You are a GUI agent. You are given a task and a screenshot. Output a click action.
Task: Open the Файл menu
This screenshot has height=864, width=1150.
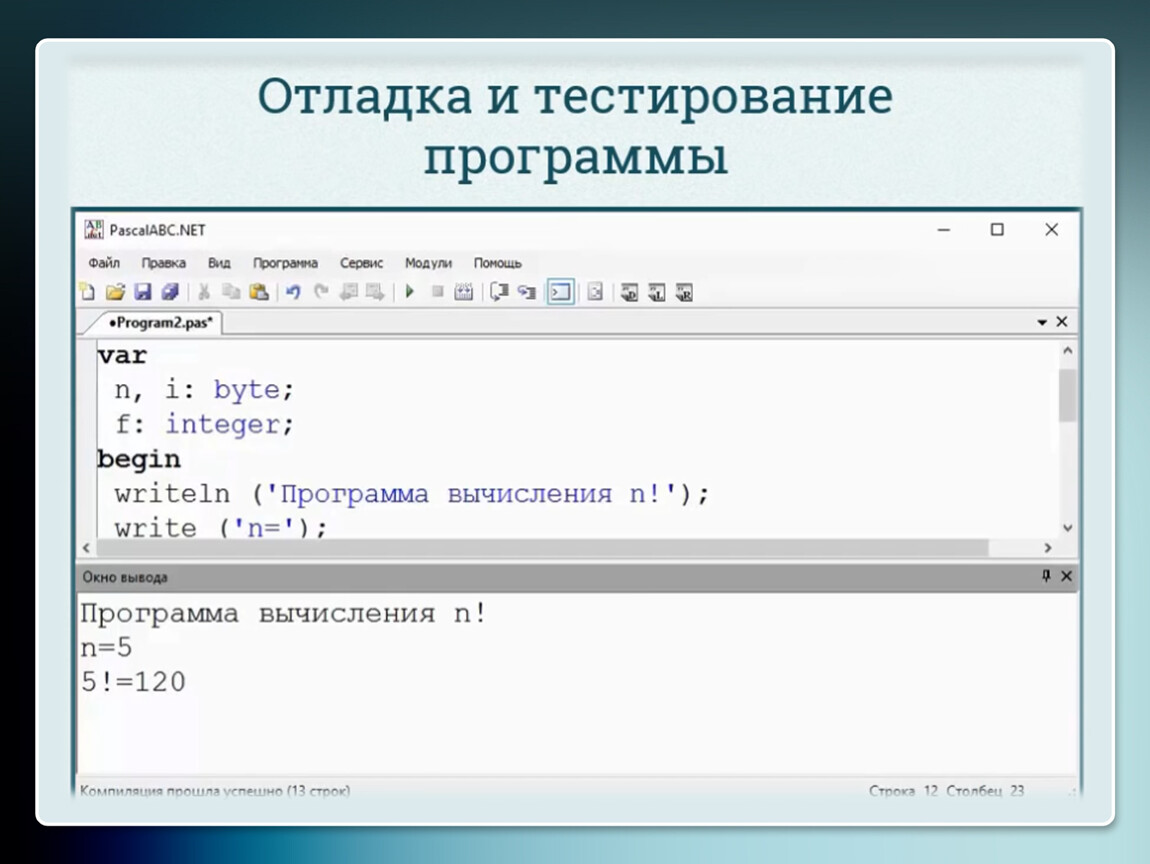pos(103,263)
